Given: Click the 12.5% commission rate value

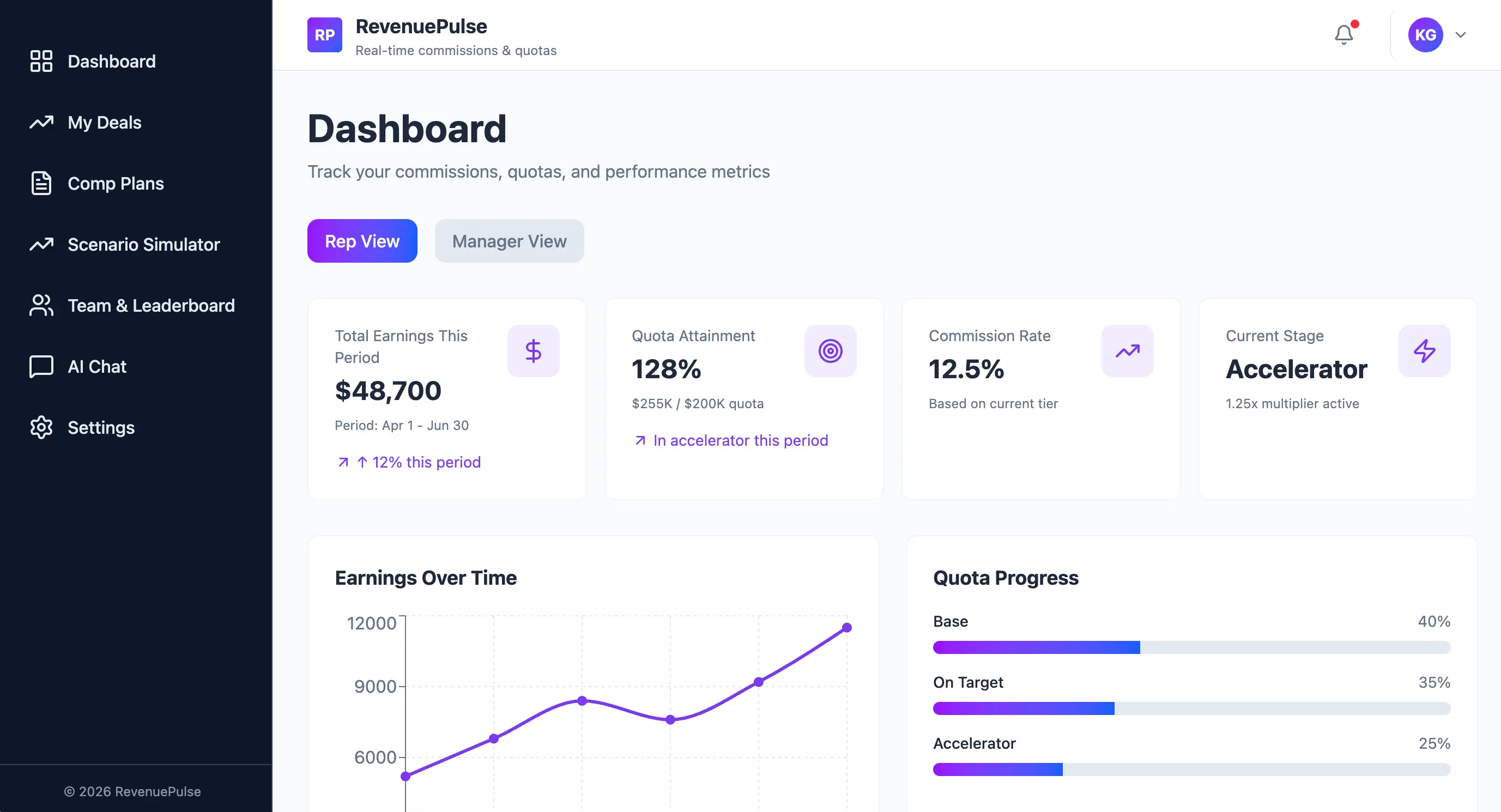Looking at the screenshot, I should click(966, 369).
